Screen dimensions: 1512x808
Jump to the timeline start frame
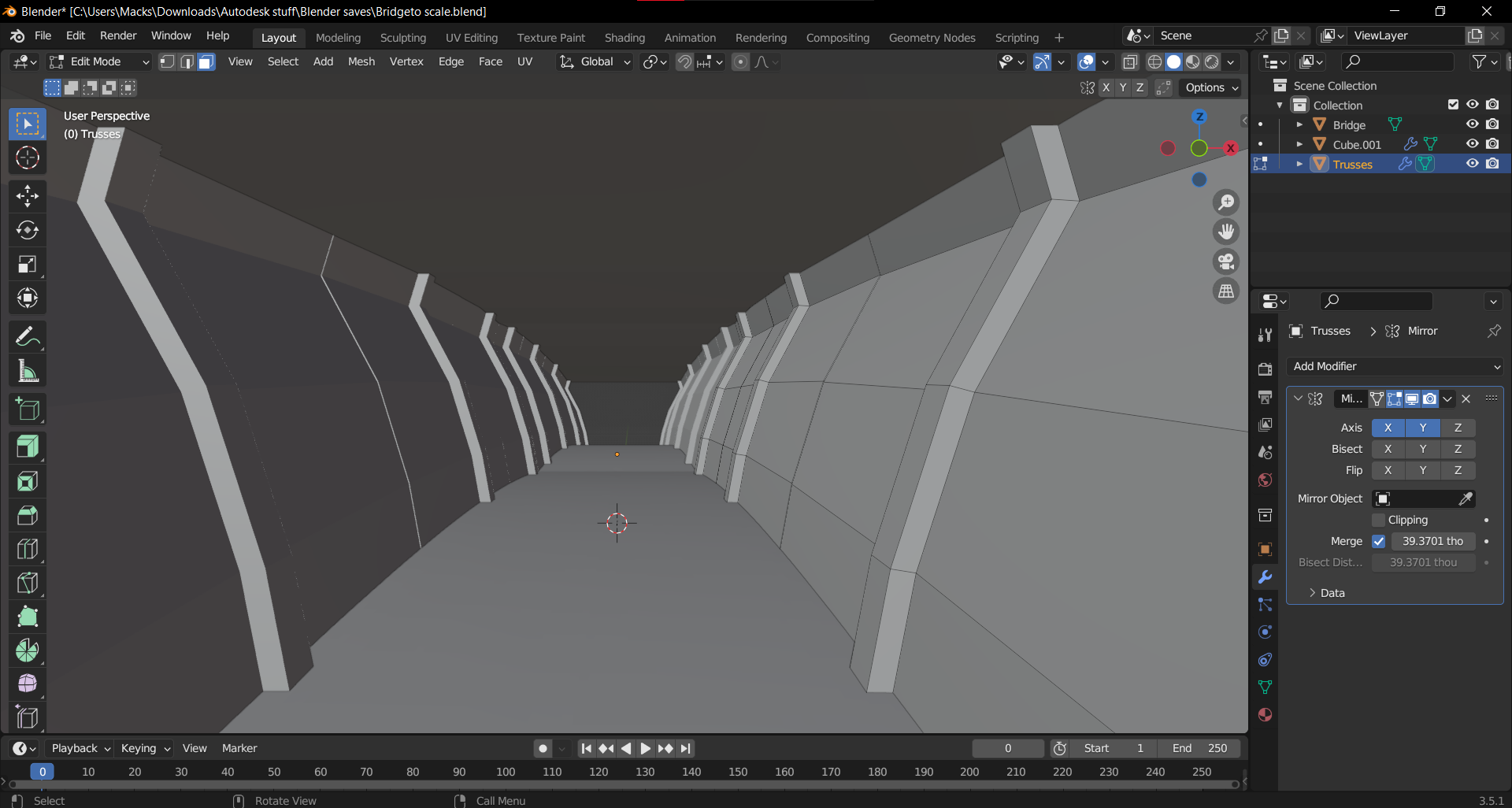pos(586,748)
